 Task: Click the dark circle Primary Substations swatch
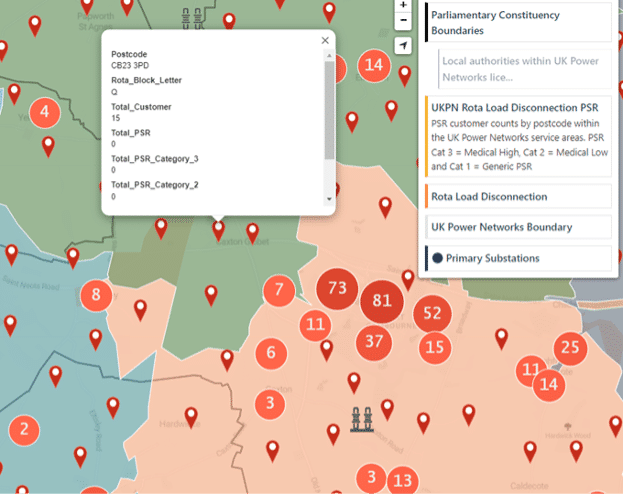pos(437,258)
